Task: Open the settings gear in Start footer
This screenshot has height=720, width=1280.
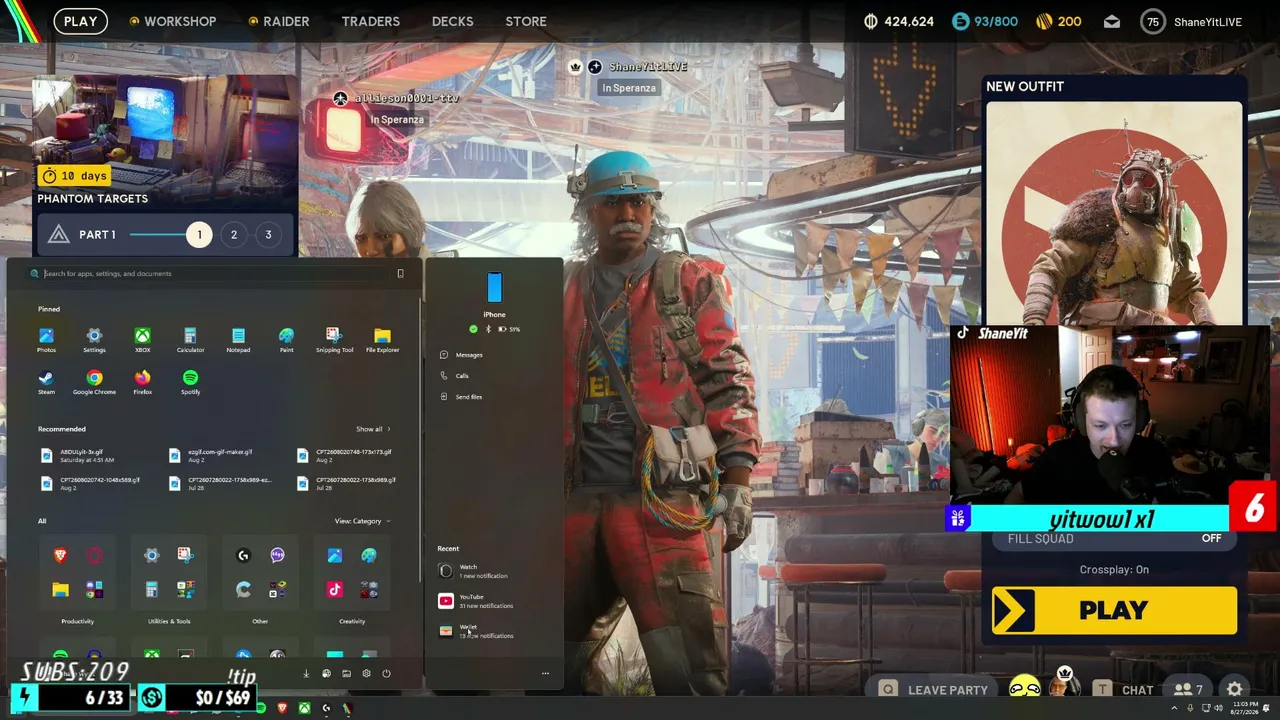Action: tap(366, 673)
